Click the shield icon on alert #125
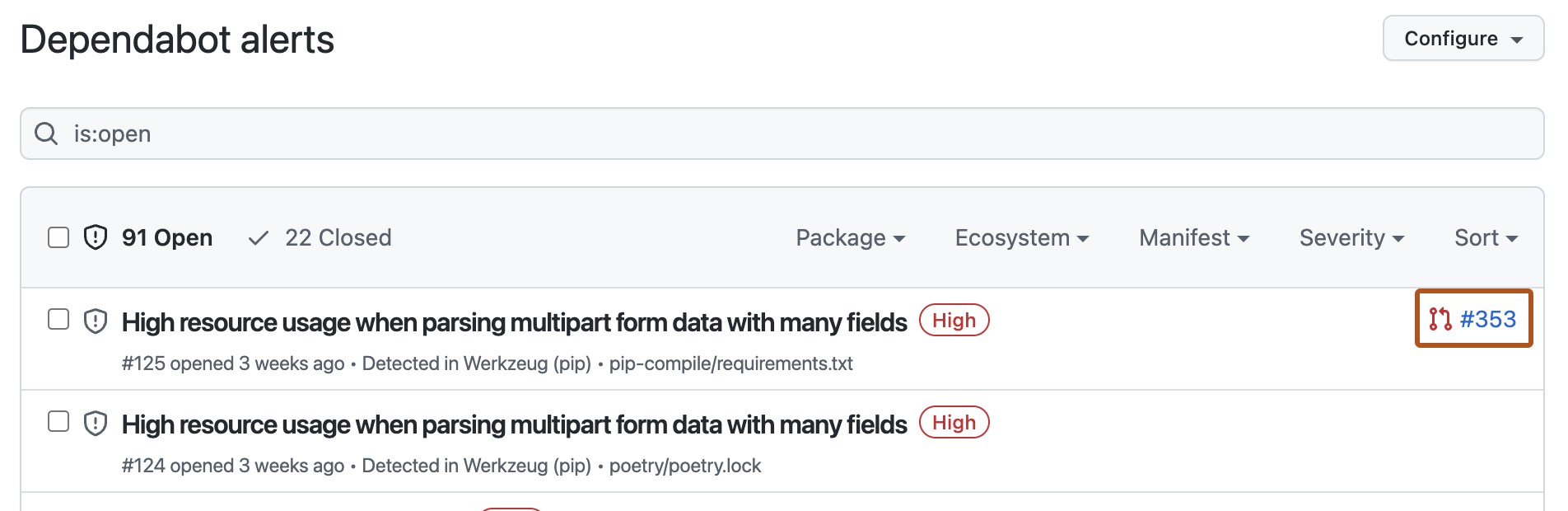The height and width of the screenshot is (511, 1568). coord(96,321)
